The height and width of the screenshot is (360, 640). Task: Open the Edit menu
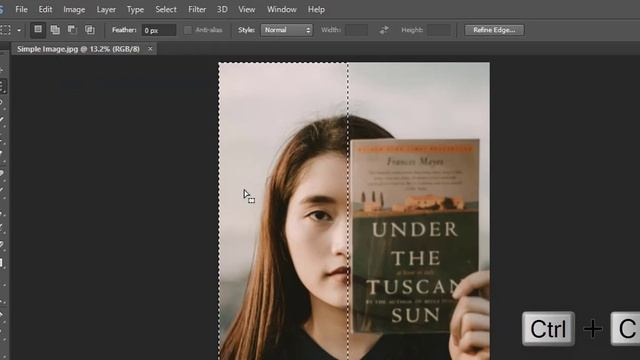[x=45, y=9]
